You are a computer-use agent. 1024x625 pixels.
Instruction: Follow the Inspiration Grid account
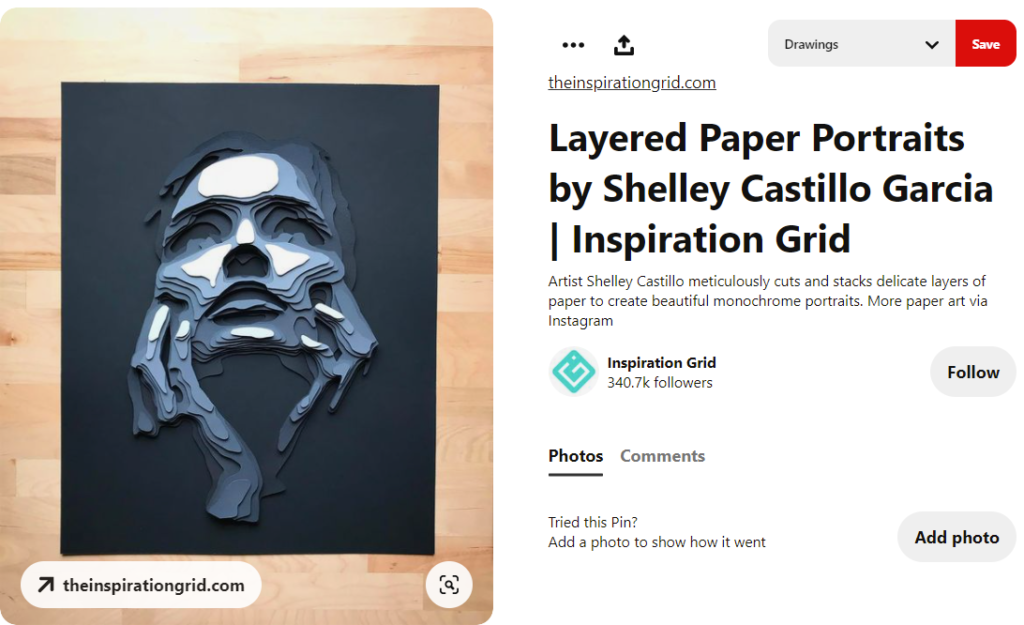(x=973, y=372)
